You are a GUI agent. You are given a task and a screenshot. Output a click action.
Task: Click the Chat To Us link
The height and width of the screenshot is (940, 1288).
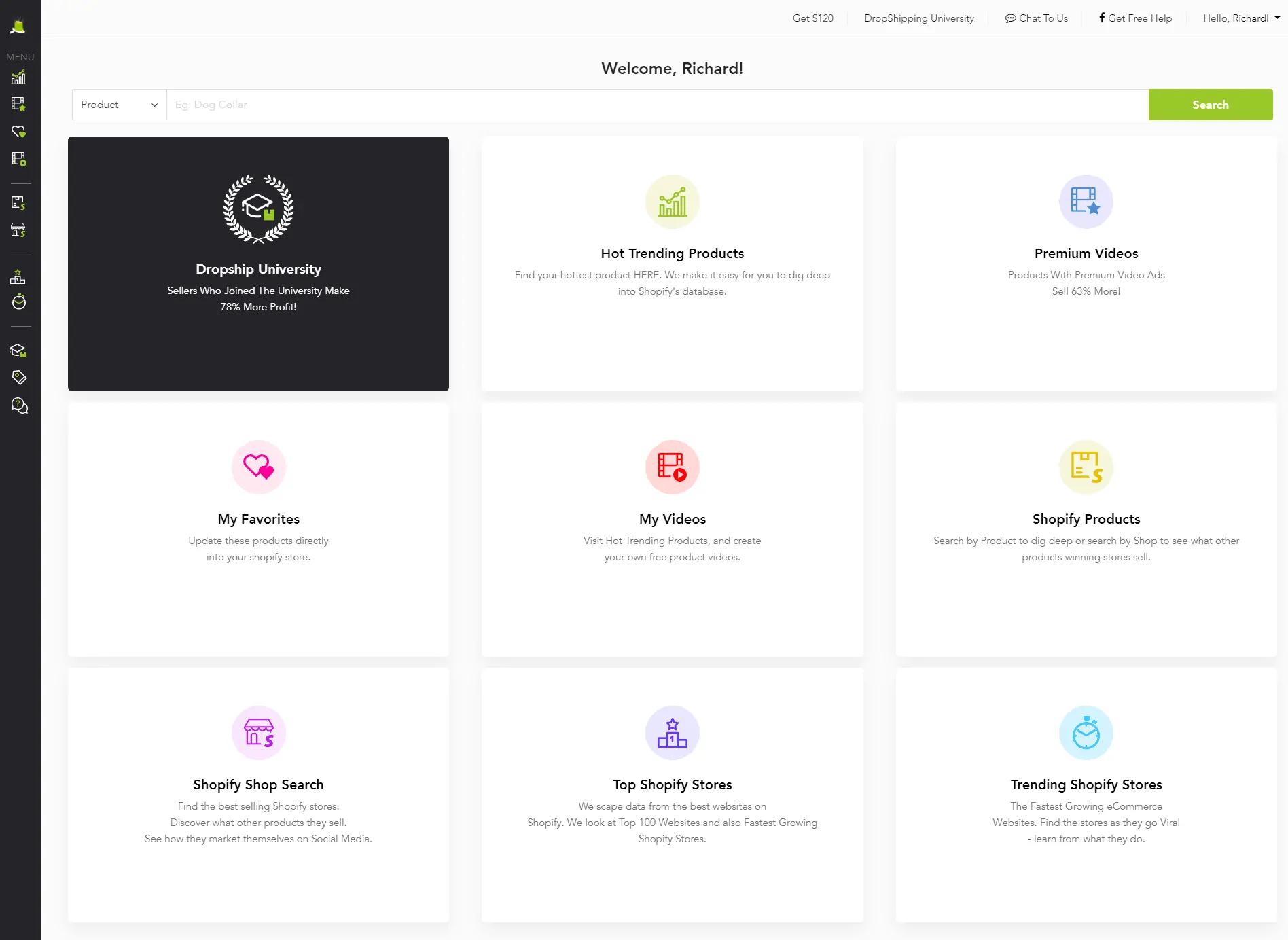[1036, 18]
